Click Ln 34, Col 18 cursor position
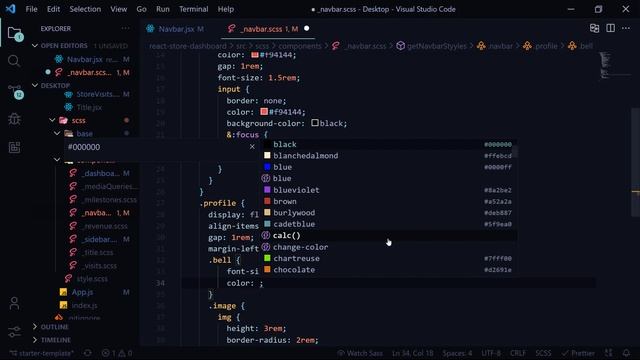The image size is (640, 360). 413,353
